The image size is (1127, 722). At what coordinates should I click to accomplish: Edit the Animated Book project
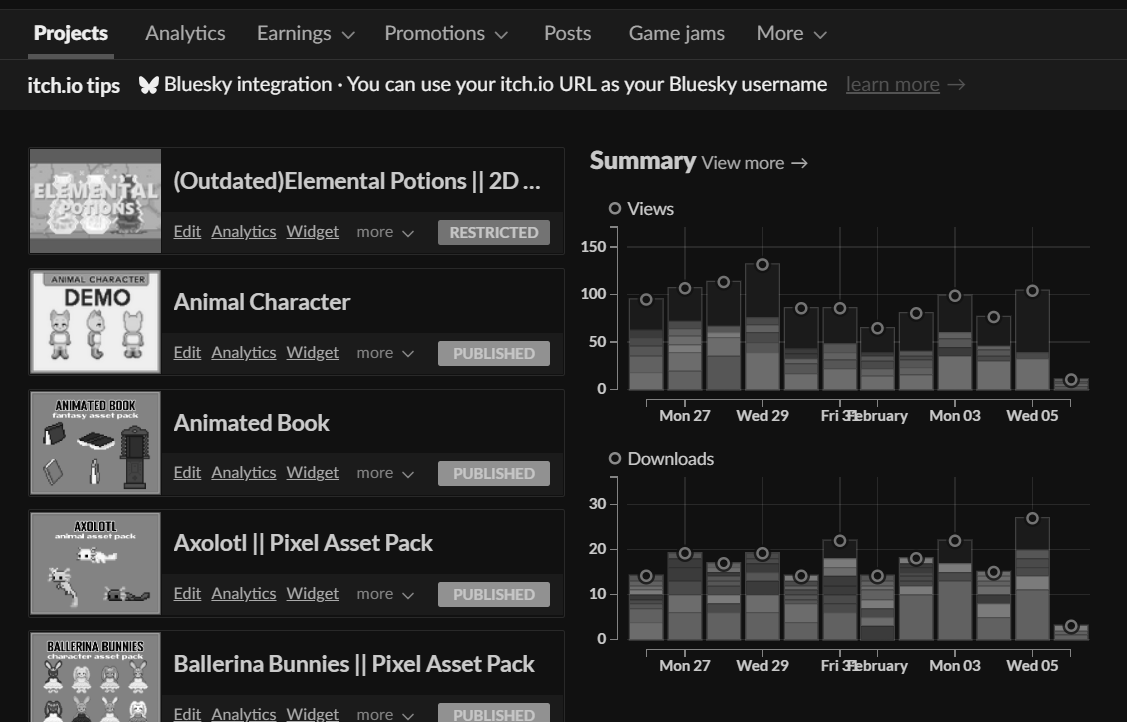click(x=187, y=472)
